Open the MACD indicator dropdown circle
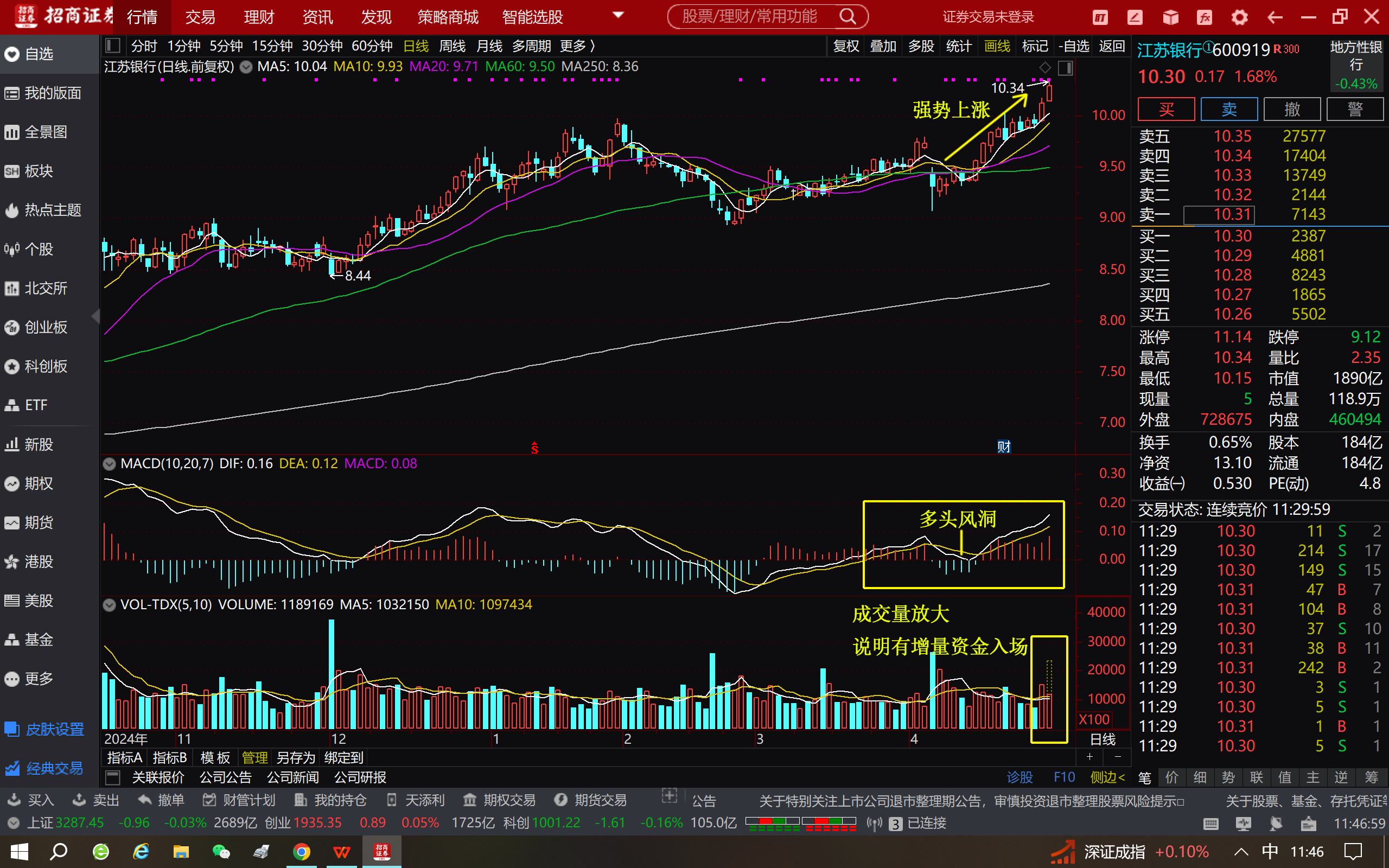Screen dimensions: 1389x868 (109, 464)
